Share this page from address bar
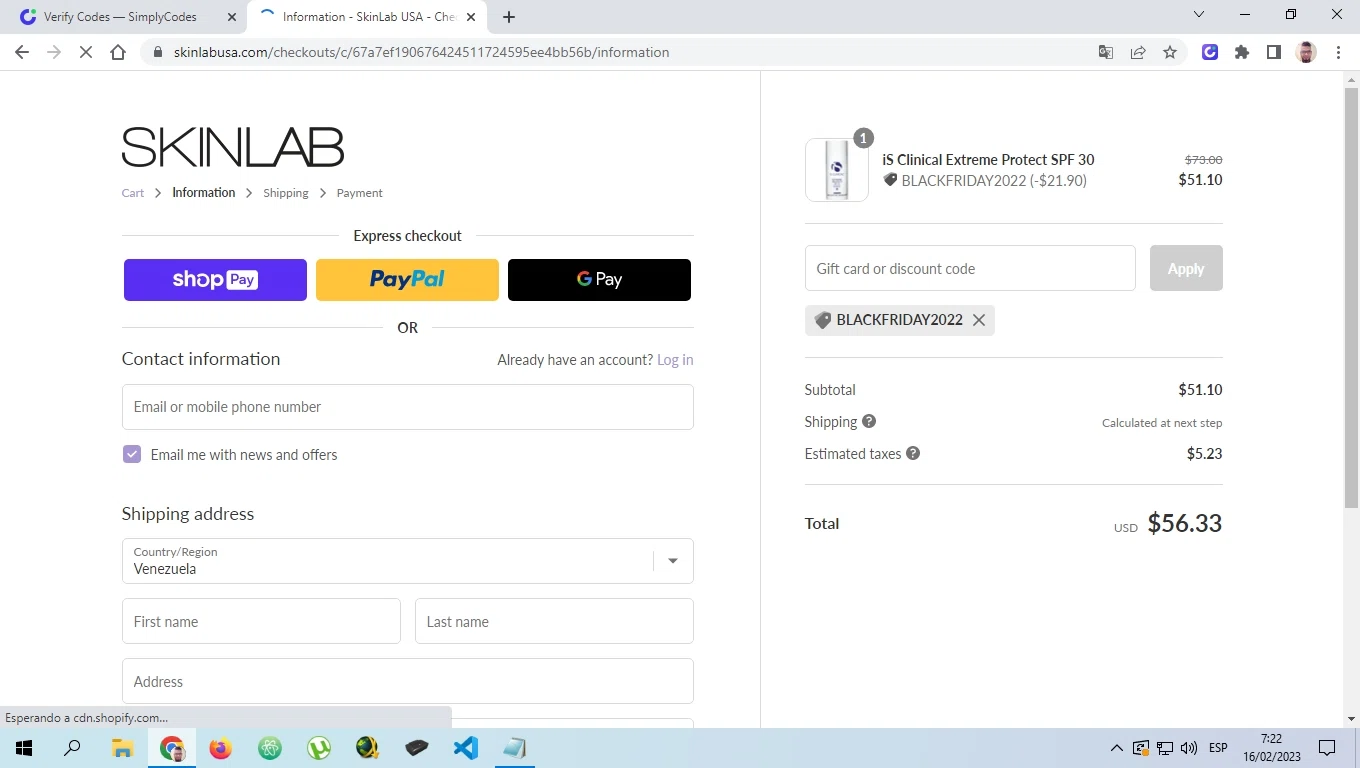1360x768 pixels. (x=1138, y=52)
